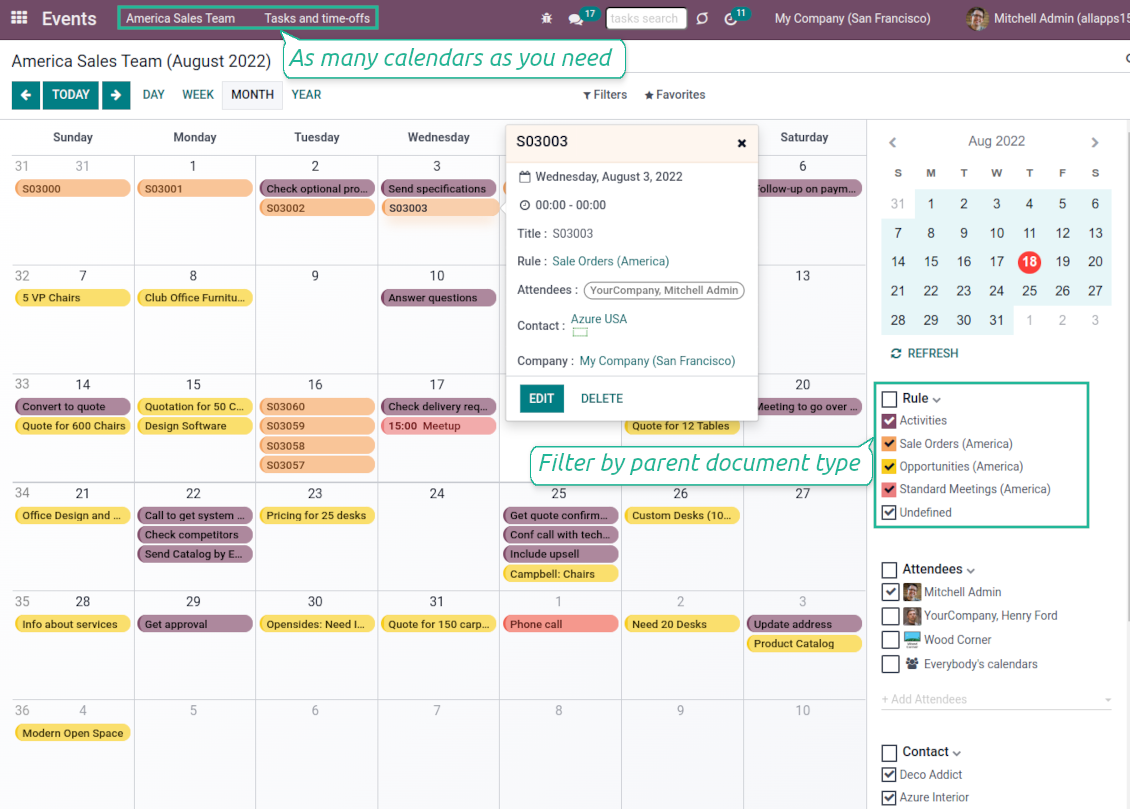Click the refresh circular arrow icon near search
Viewport: 1130px width, 809px height.
(702, 19)
